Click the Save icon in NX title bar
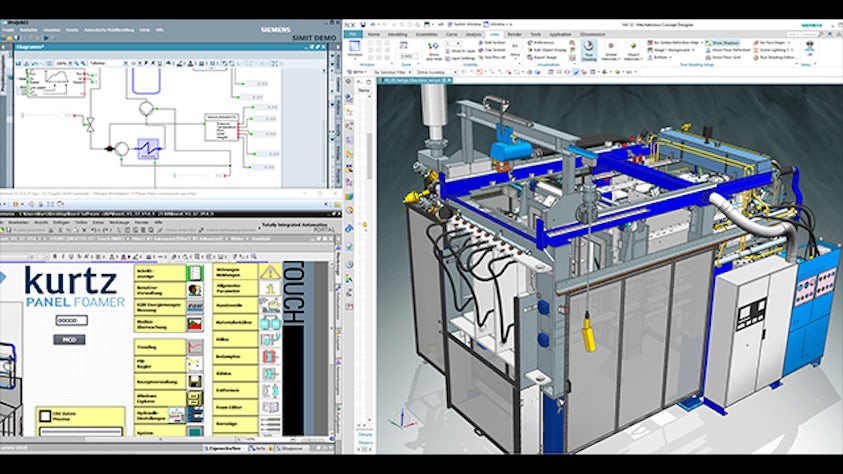This screenshot has height=474, width=843. pos(363,25)
